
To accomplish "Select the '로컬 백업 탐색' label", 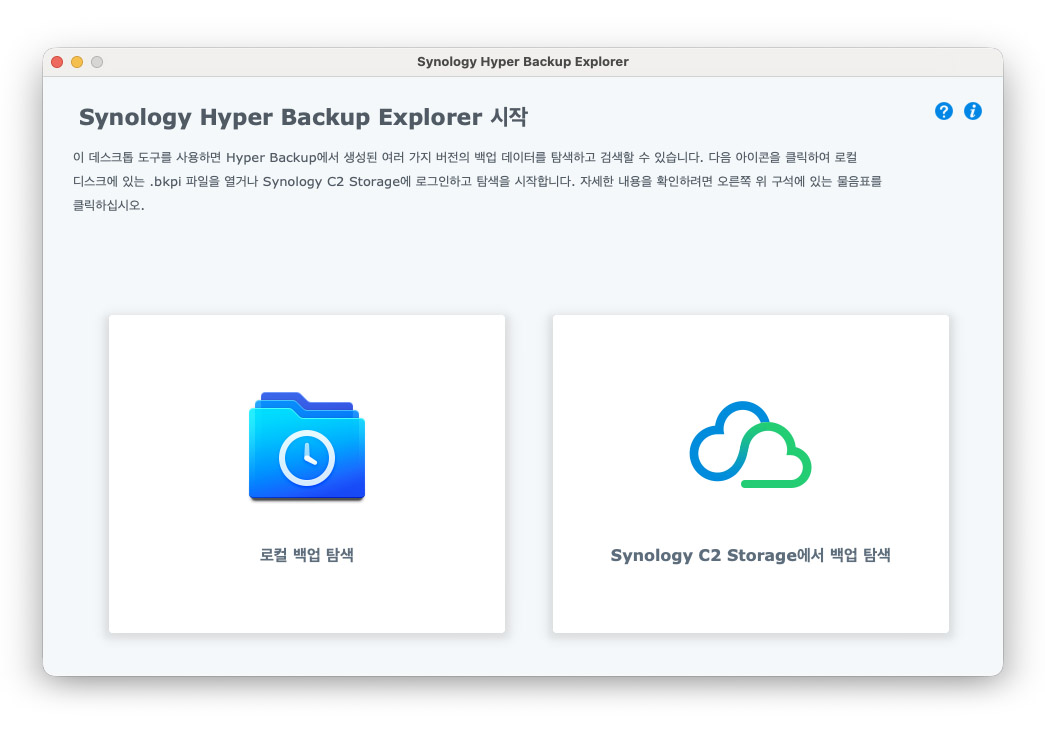I will (x=307, y=555).
